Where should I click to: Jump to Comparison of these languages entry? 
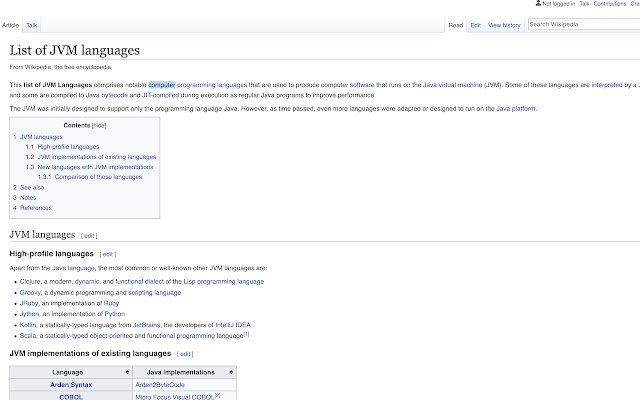(98, 177)
